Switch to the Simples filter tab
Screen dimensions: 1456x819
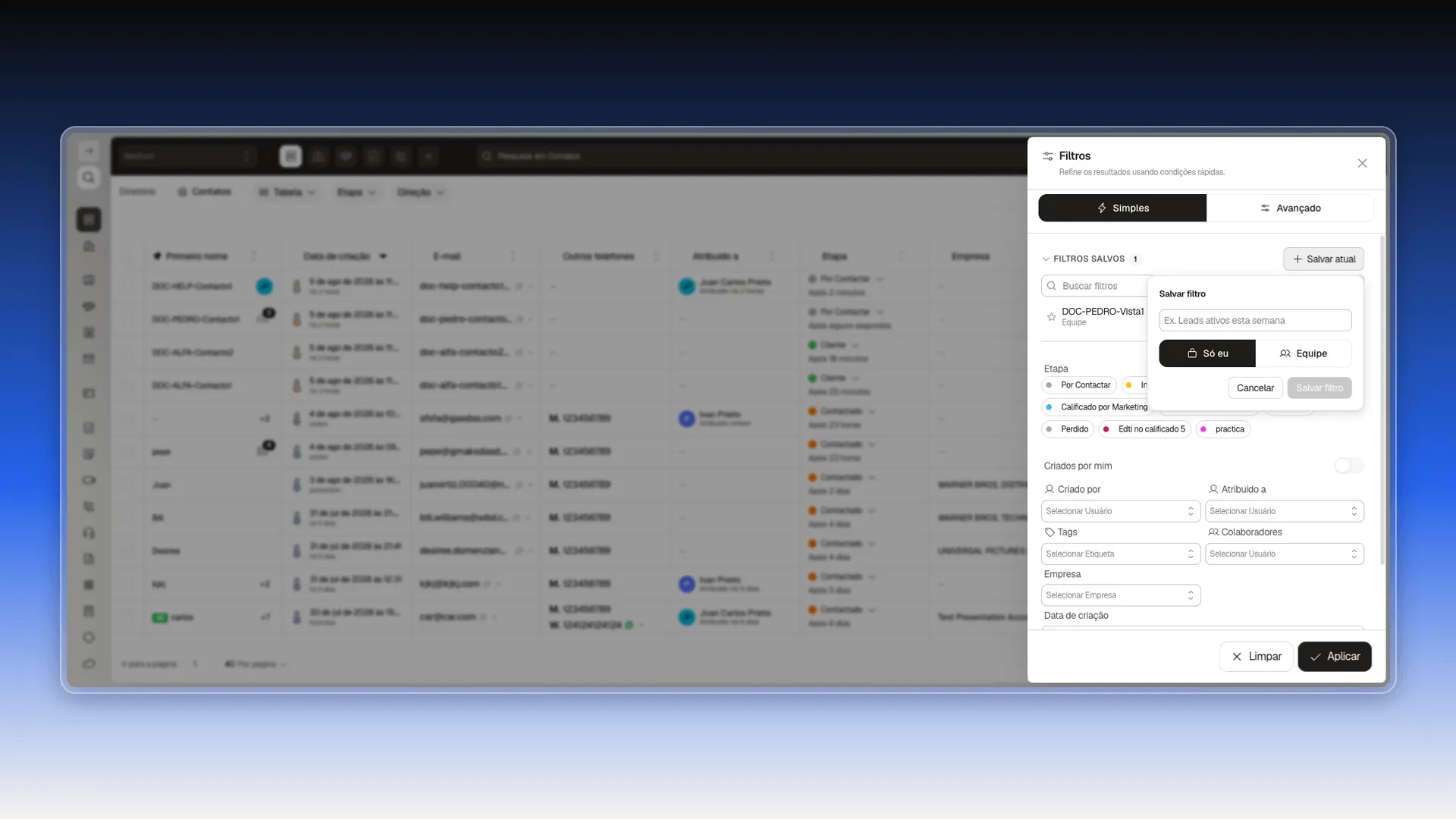pyautogui.click(x=1122, y=208)
